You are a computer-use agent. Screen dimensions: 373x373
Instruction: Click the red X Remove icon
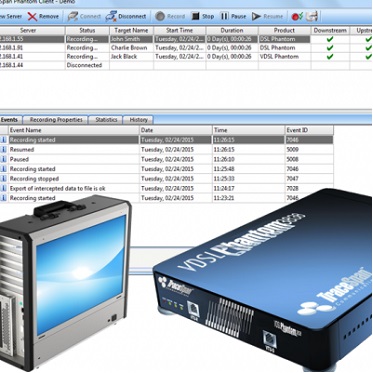point(32,16)
